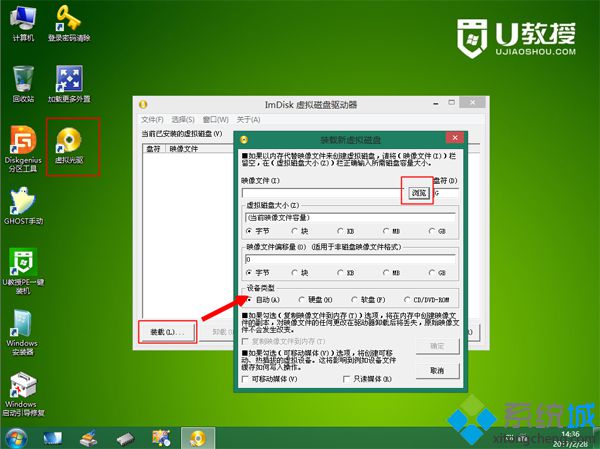Open the 计算机 desktop icon

(23, 24)
